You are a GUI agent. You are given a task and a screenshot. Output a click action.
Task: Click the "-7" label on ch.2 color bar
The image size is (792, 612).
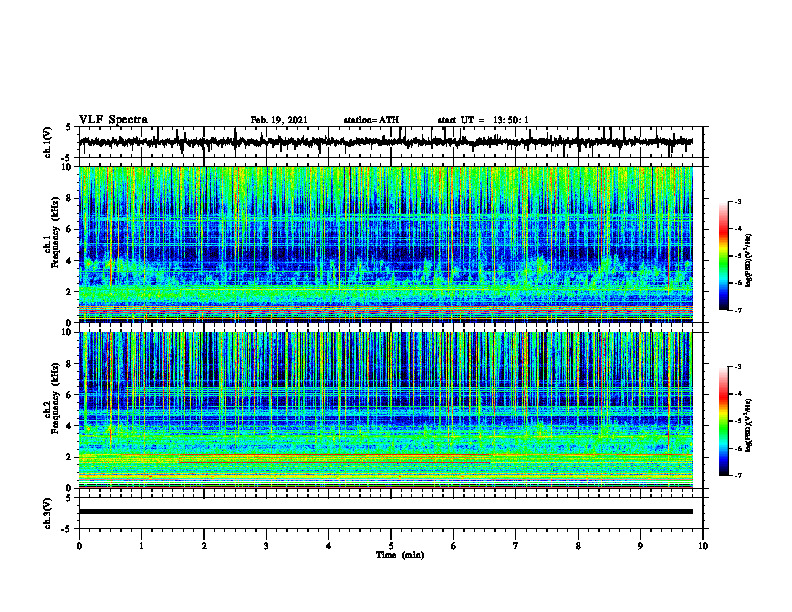(737, 476)
